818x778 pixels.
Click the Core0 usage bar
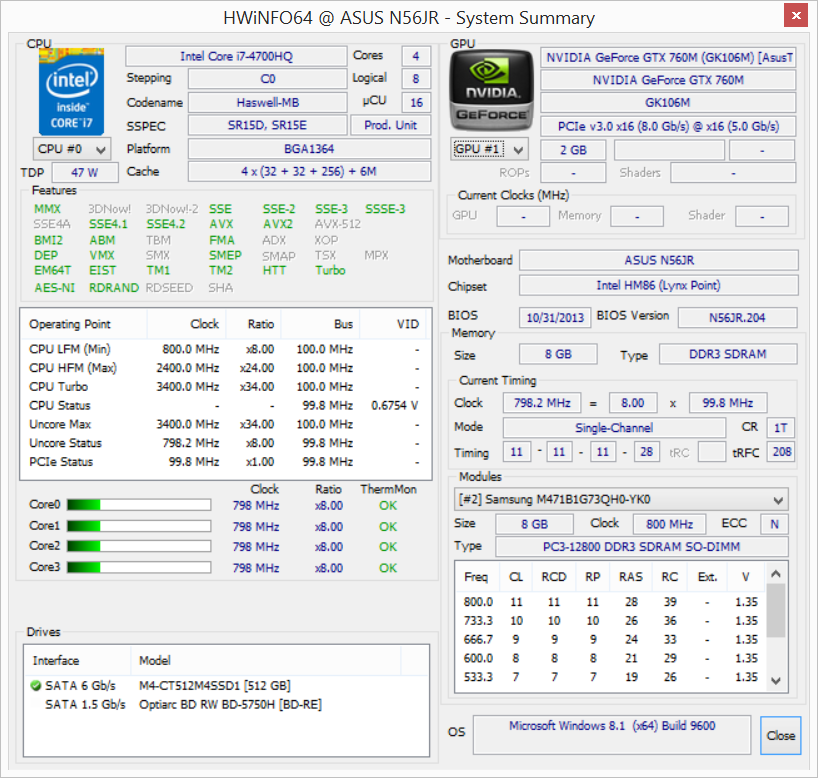pyautogui.click(x=139, y=505)
